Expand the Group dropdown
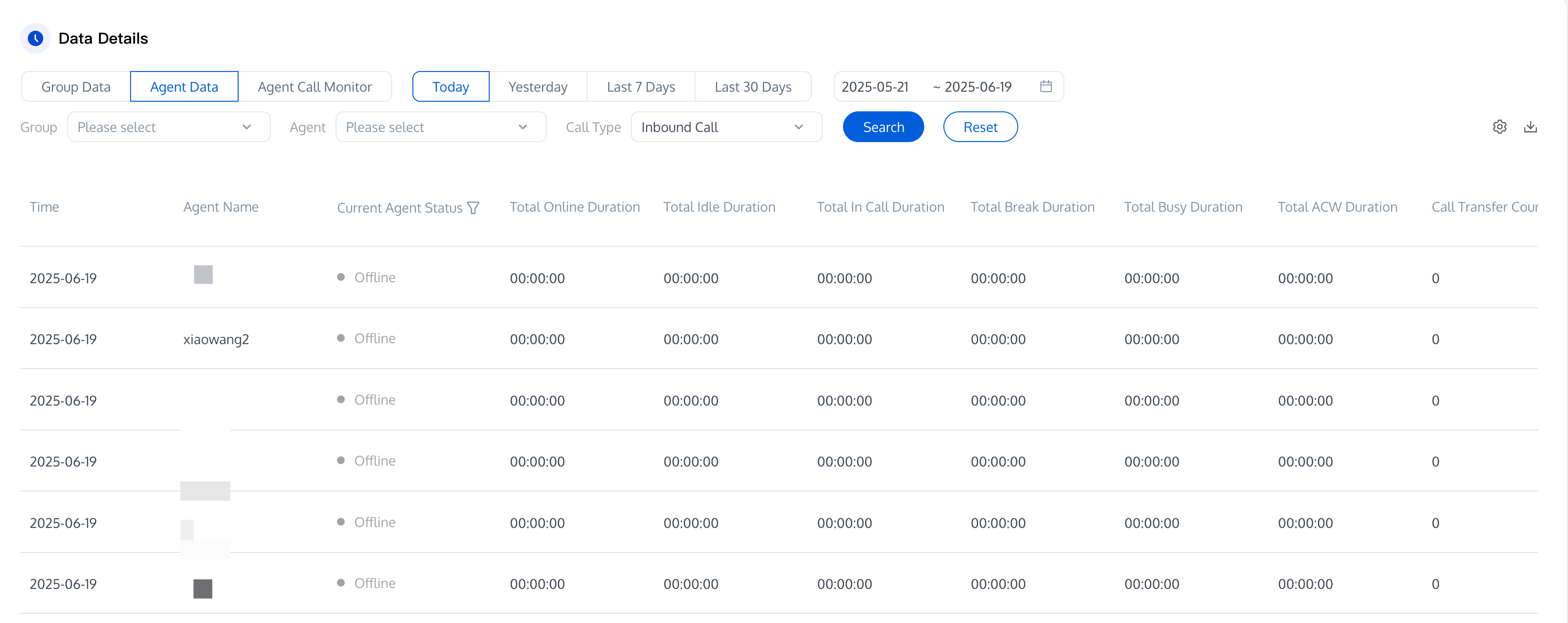The width and height of the screenshot is (1568, 623). tap(169, 127)
